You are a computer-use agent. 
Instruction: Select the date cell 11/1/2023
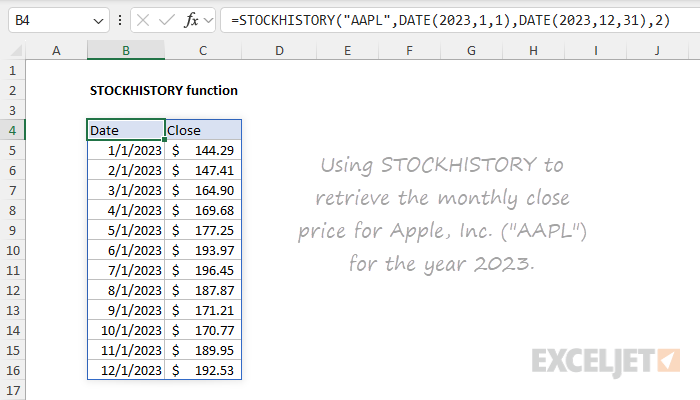(x=126, y=350)
